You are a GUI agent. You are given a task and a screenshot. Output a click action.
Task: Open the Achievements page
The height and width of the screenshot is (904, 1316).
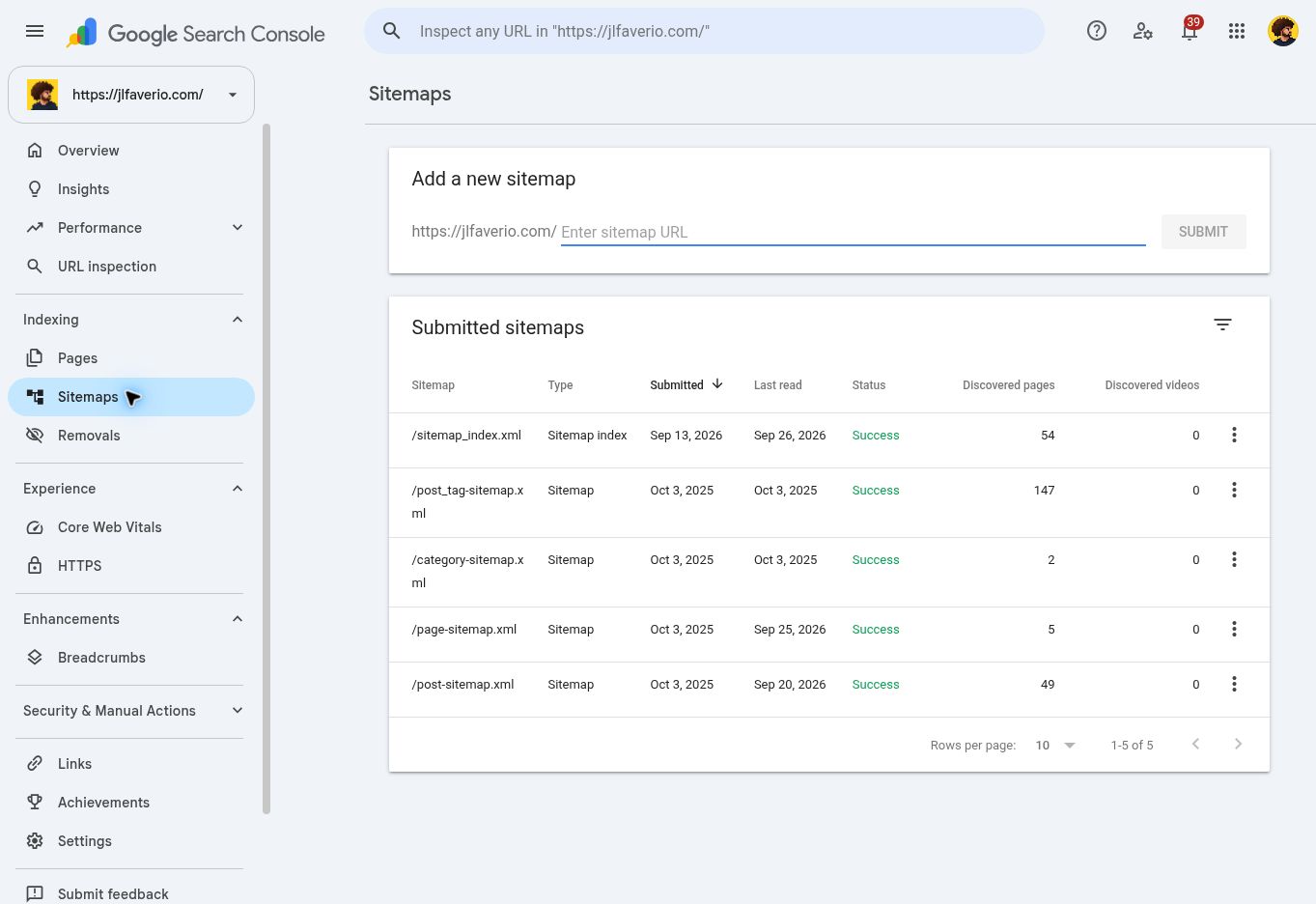[x=131, y=803]
